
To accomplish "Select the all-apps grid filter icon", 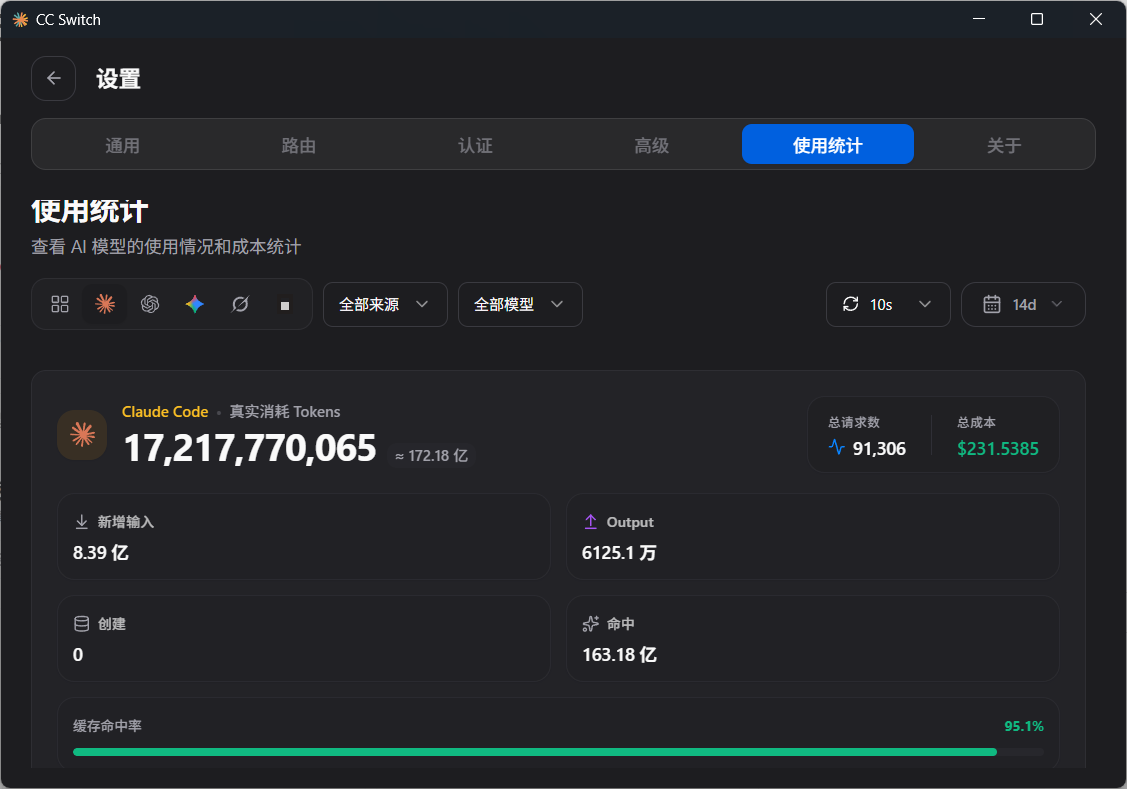I will pos(60,304).
